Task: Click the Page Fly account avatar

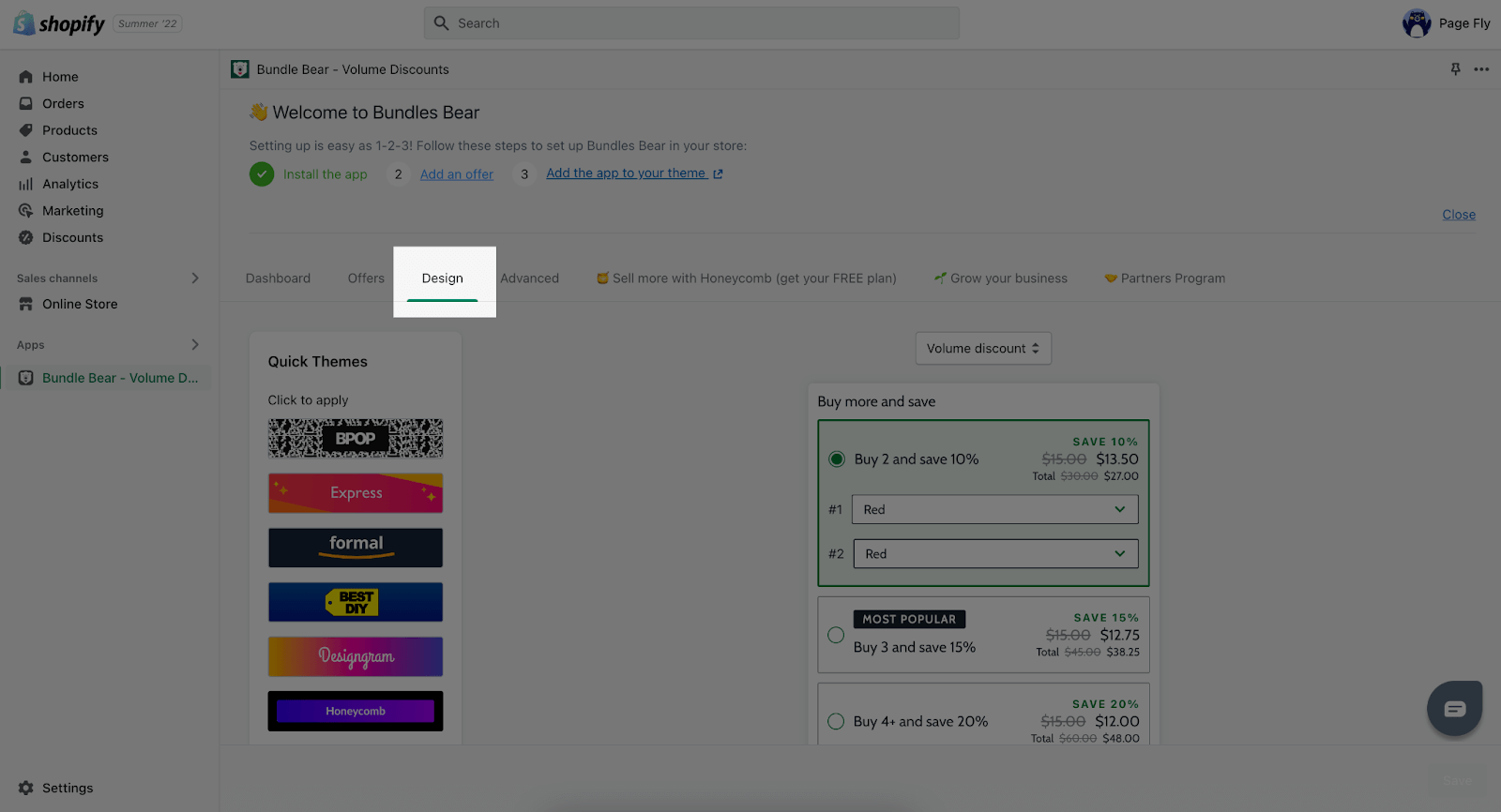Action: [1417, 23]
